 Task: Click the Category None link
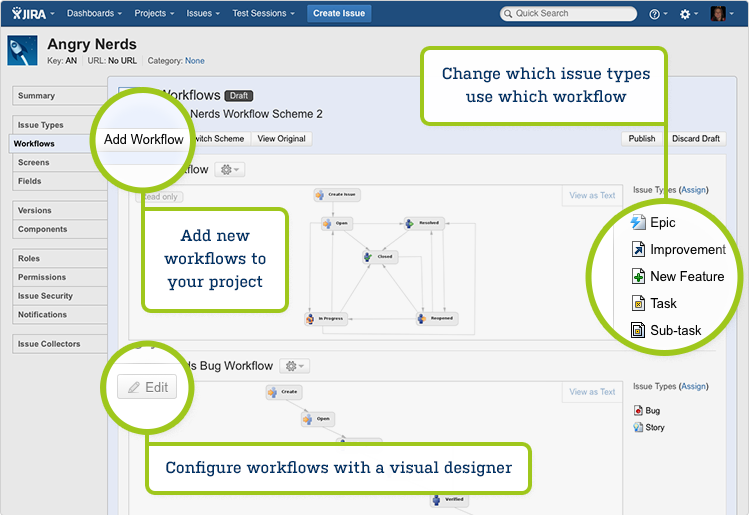point(195,61)
